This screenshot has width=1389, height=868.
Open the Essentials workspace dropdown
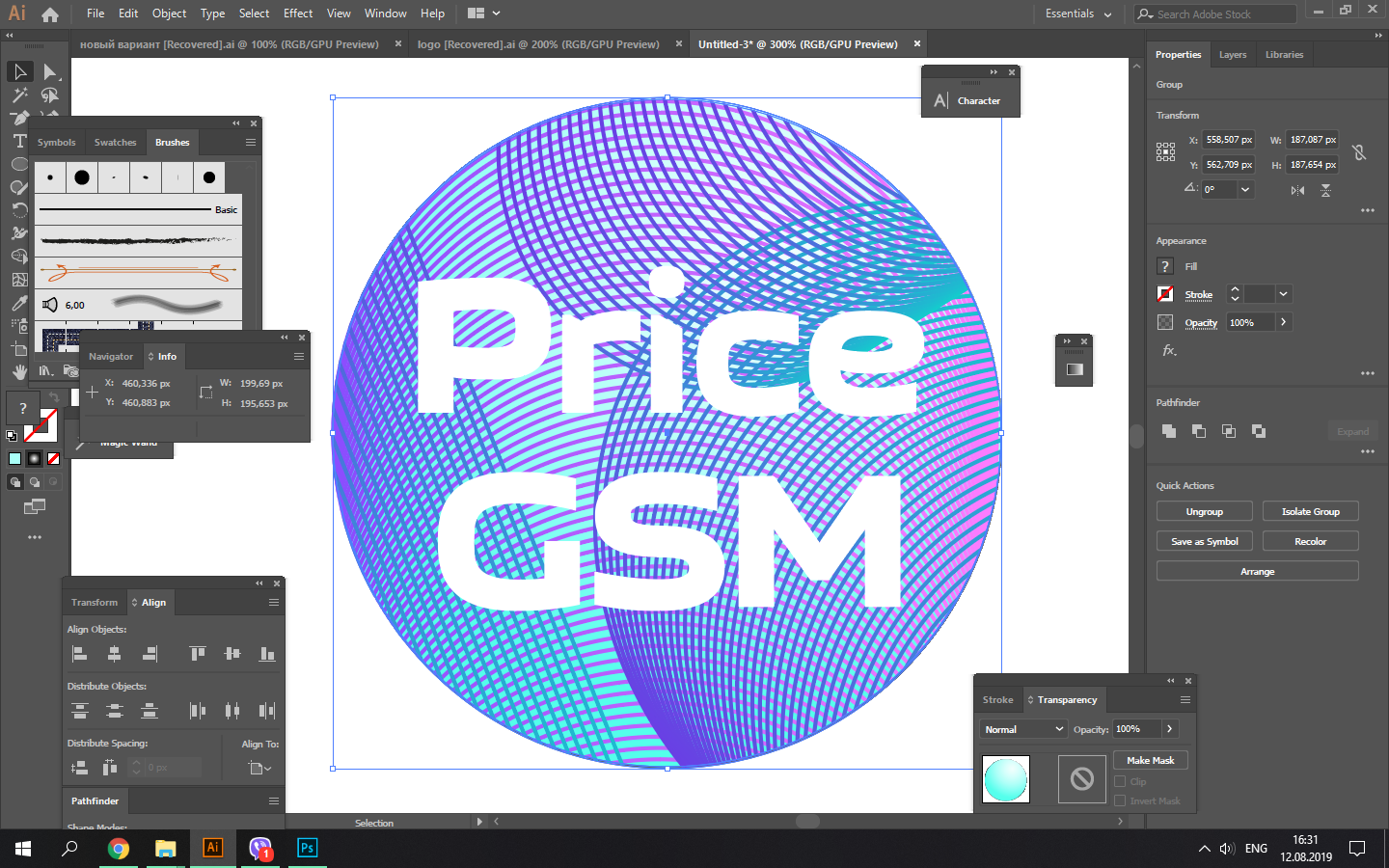coord(1078,14)
